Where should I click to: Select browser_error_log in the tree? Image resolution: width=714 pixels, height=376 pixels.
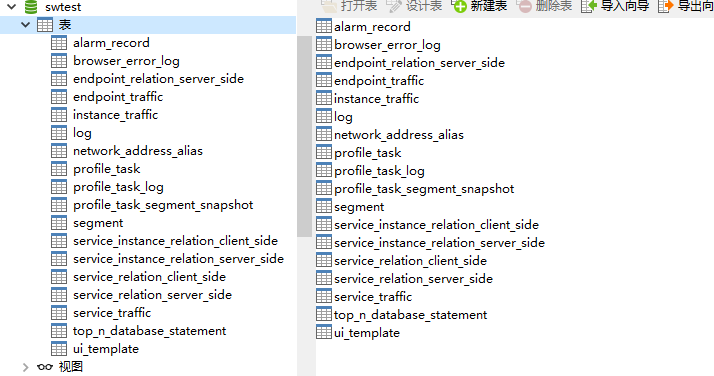(x=126, y=61)
